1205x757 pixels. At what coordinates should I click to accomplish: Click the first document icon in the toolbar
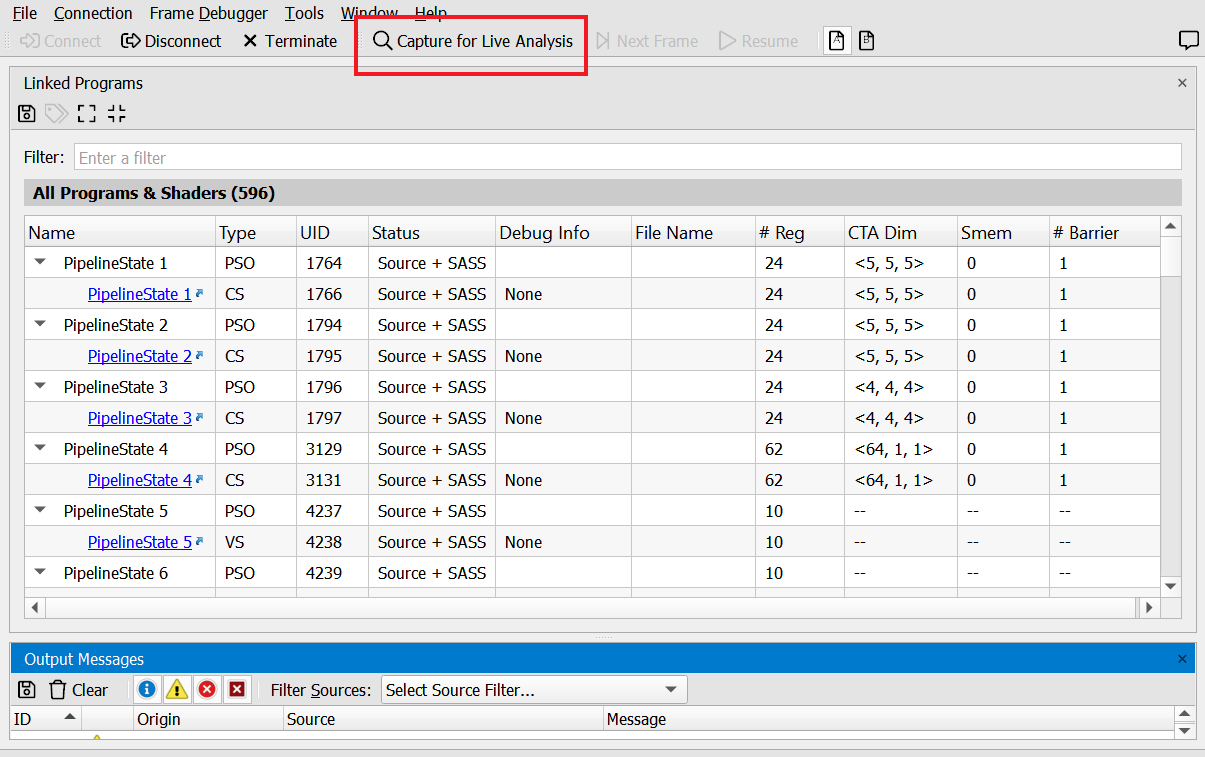click(x=836, y=40)
